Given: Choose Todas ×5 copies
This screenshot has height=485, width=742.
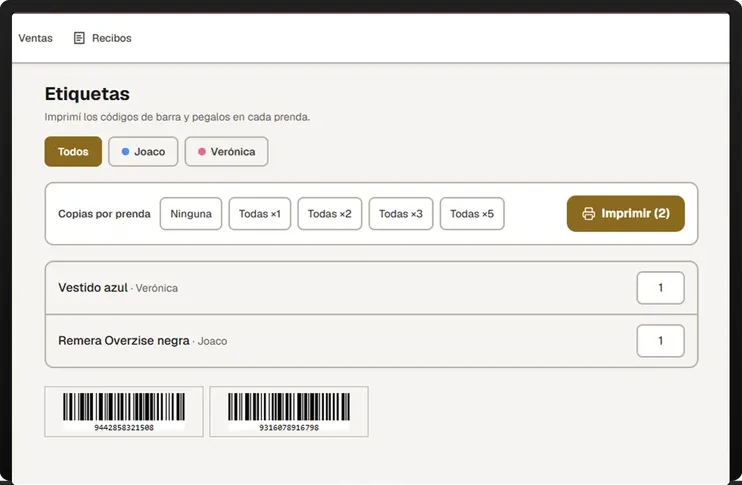Looking at the screenshot, I should [472, 214].
